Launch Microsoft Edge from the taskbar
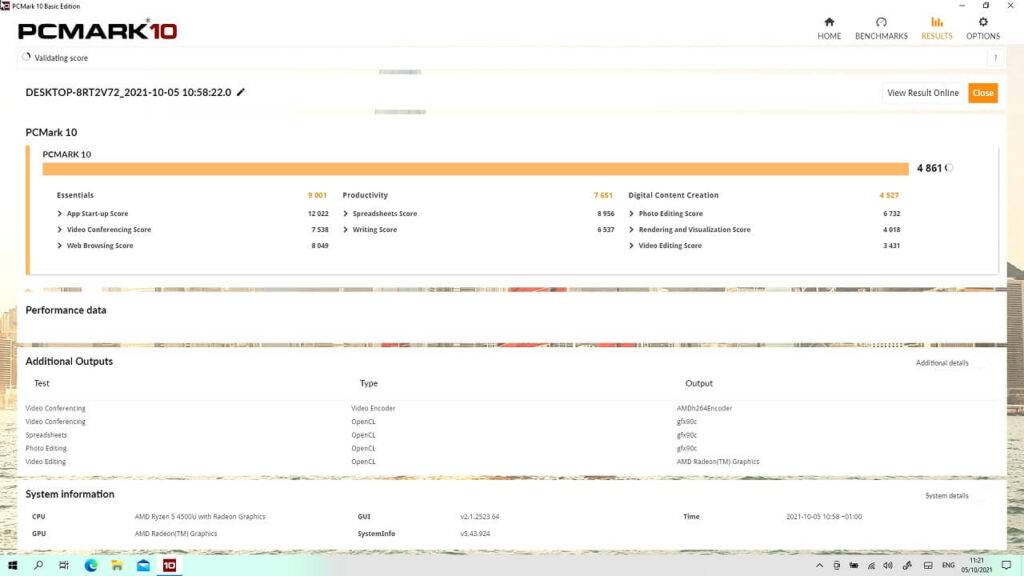1024x576 pixels. click(x=91, y=565)
